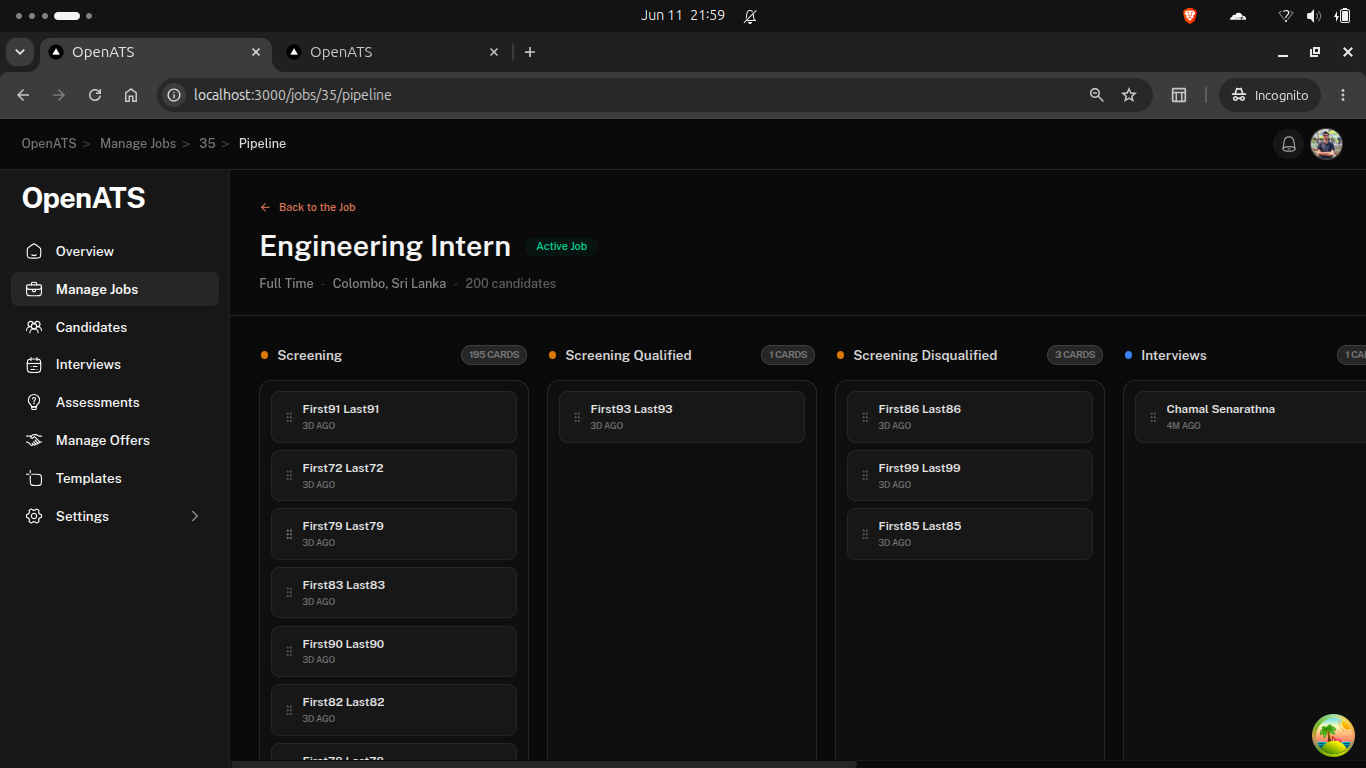Click the Interviews calendar icon
Image resolution: width=1366 pixels, height=768 pixels.
point(34,365)
